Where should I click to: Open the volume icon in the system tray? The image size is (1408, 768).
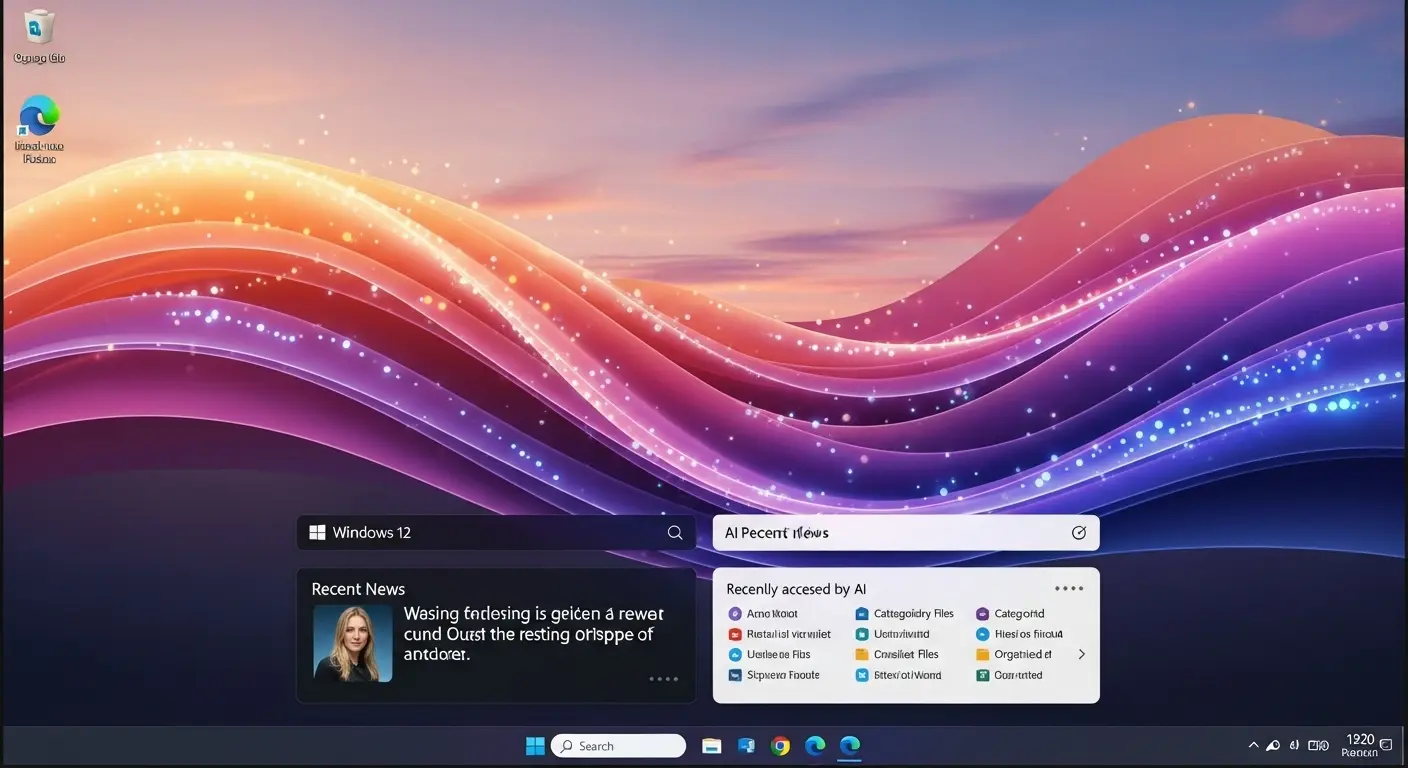1296,746
